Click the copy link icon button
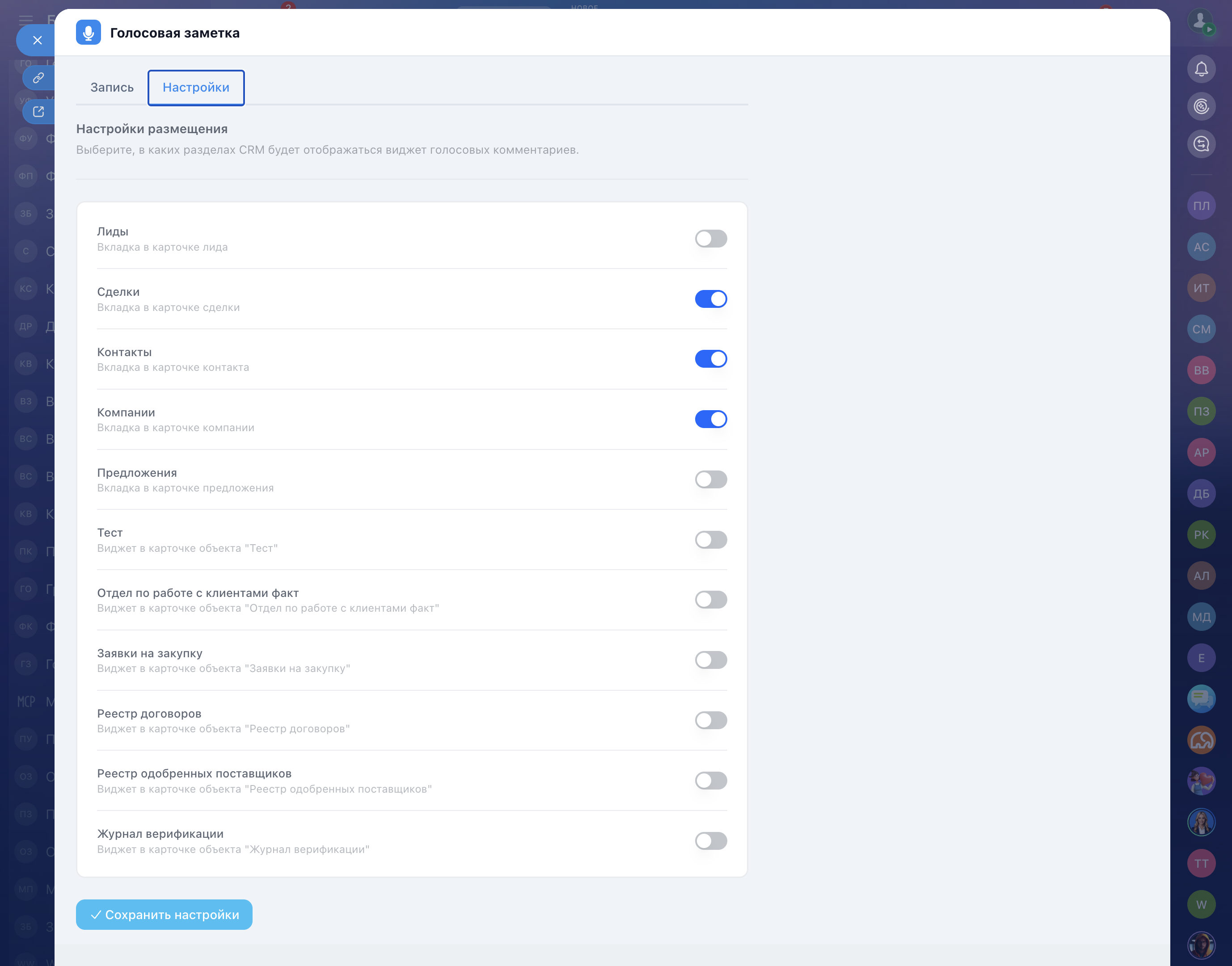 (x=38, y=78)
